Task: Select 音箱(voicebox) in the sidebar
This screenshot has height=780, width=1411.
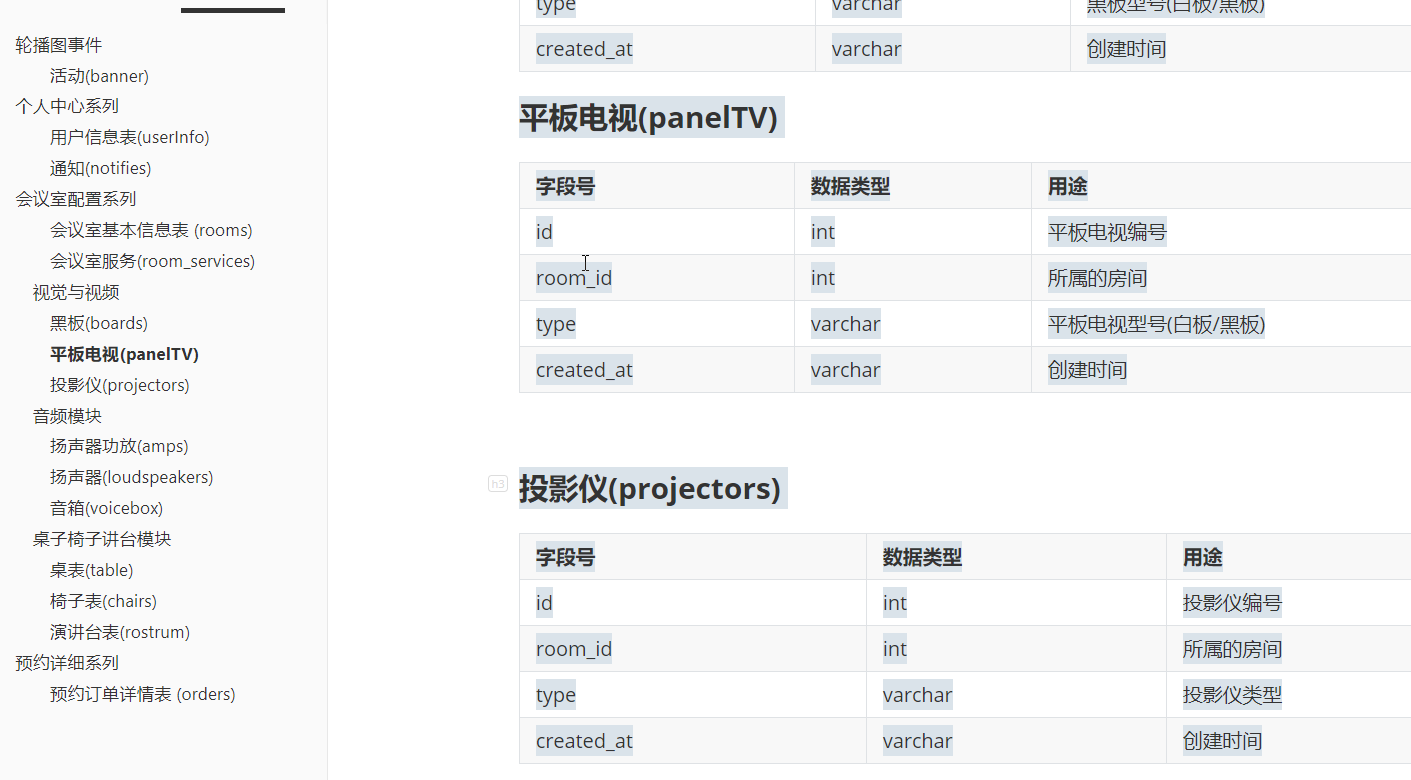Action: point(108,507)
